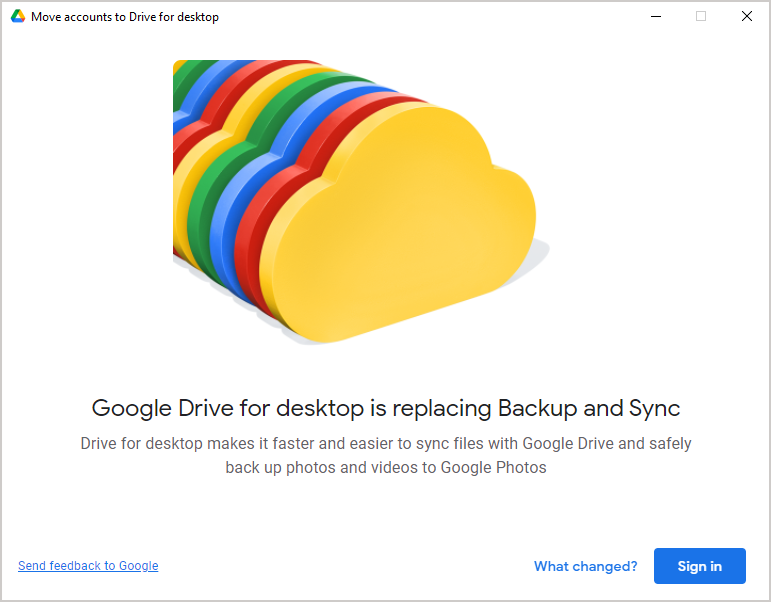
Task: Click "Google Drive" in the description paragraph
Action: pos(563,443)
